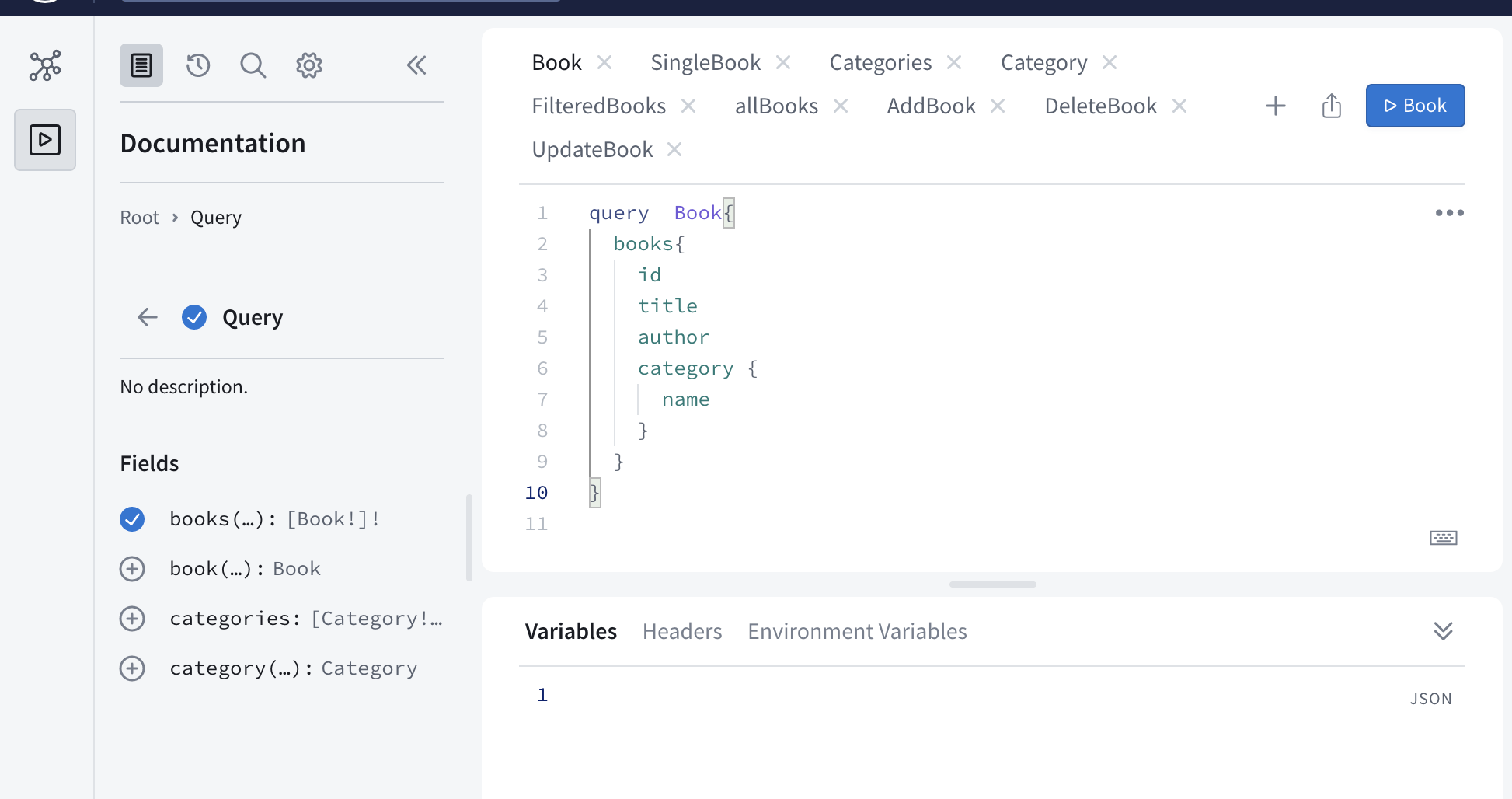
Task: Collapse the variables panel with chevron
Action: 1444,631
